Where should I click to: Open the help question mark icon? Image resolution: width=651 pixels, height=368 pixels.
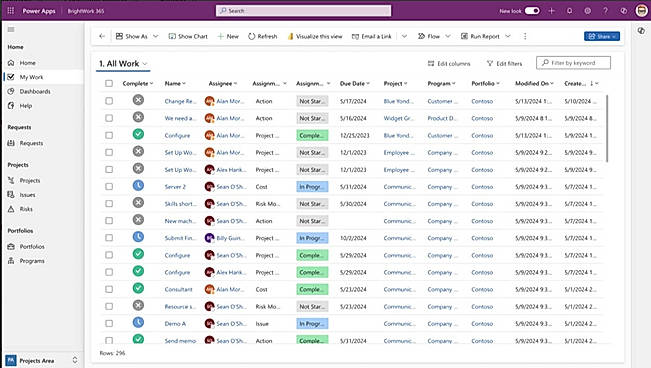coord(605,11)
